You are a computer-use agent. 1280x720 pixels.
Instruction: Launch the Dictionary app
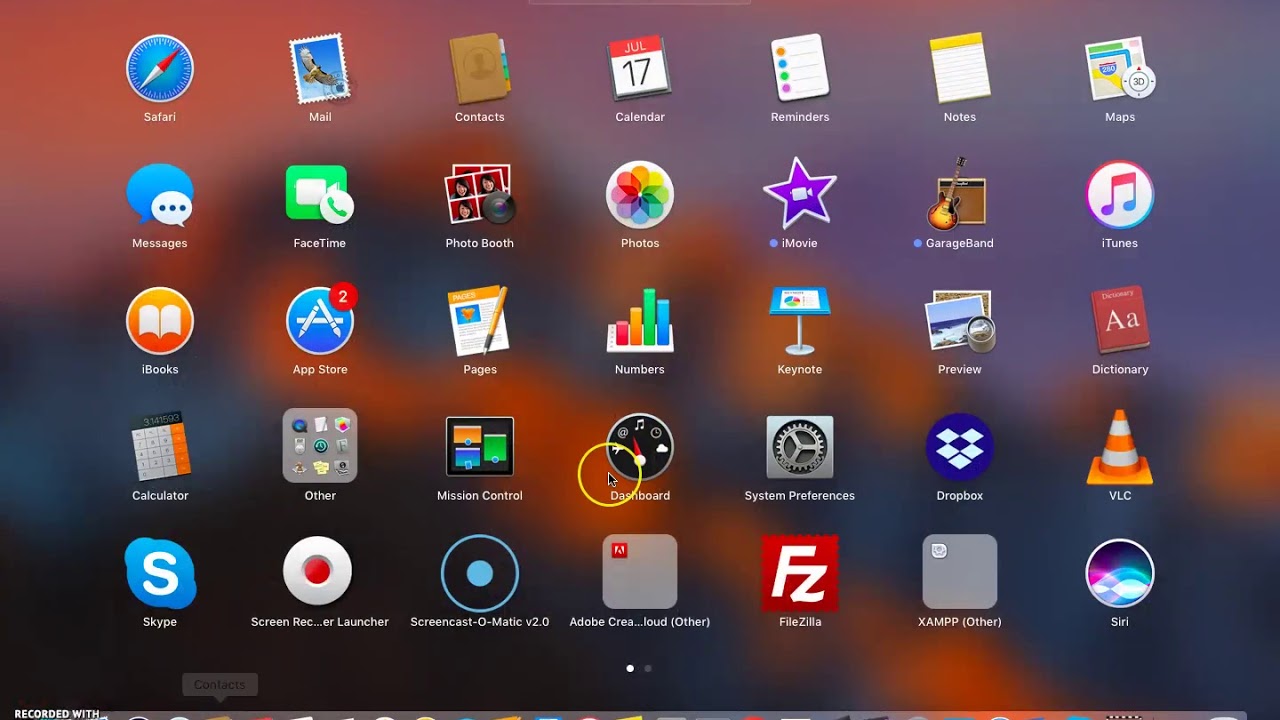pos(1120,321)
